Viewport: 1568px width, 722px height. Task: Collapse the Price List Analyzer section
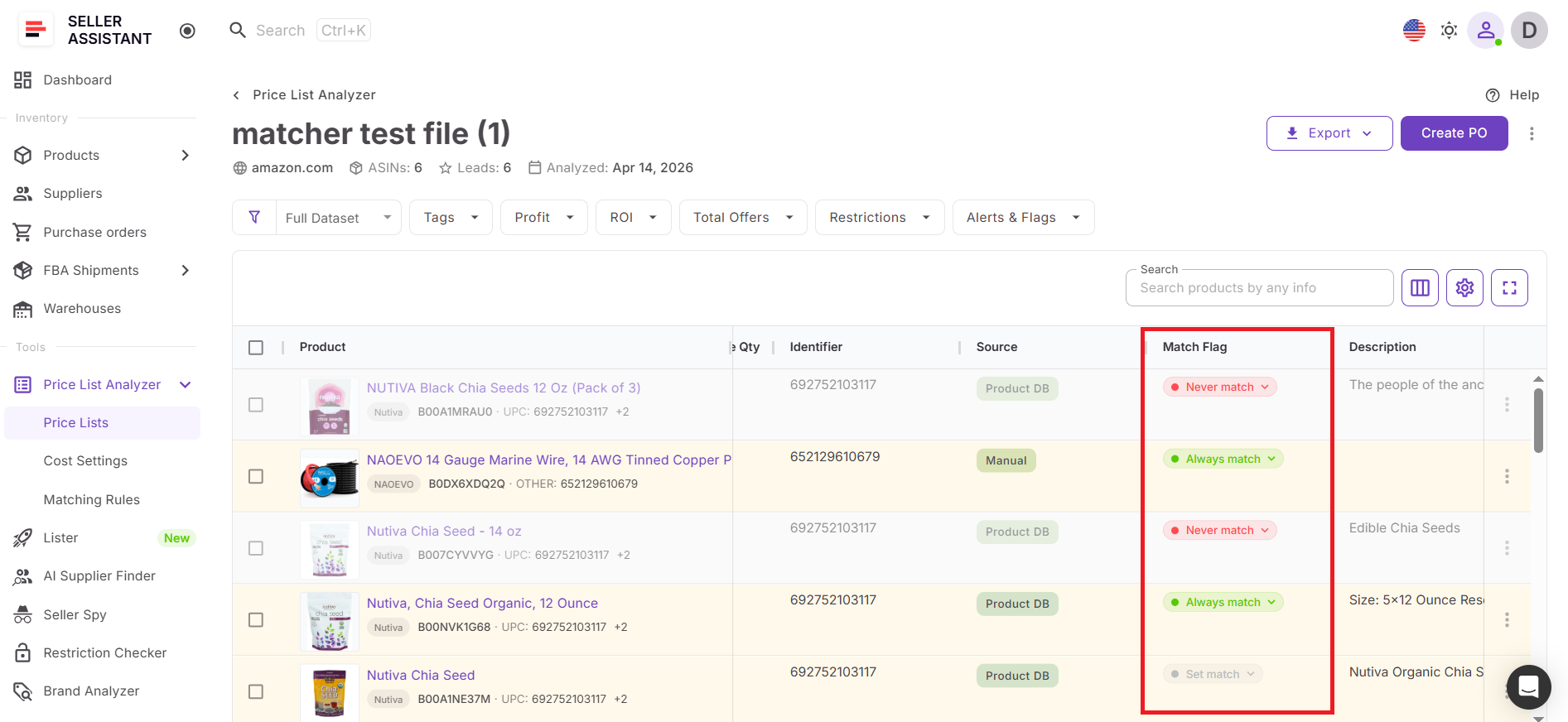(x=185, y=385)
